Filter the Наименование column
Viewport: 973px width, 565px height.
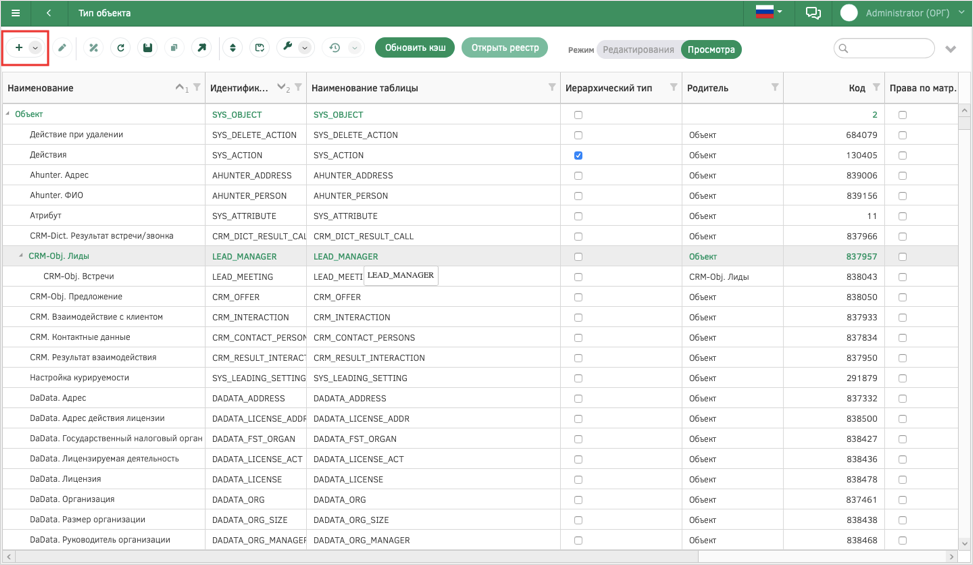pyautogui.click(x=197, y=87)
